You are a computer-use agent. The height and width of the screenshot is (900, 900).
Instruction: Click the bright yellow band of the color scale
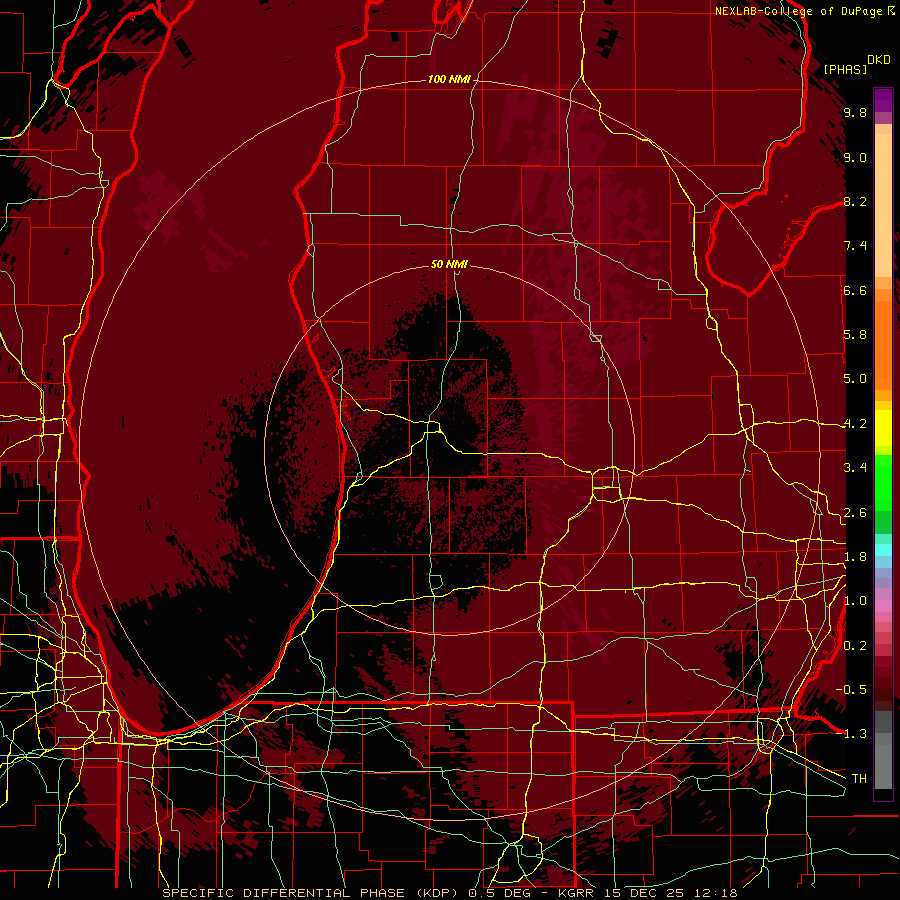click(x=883, y=428)
